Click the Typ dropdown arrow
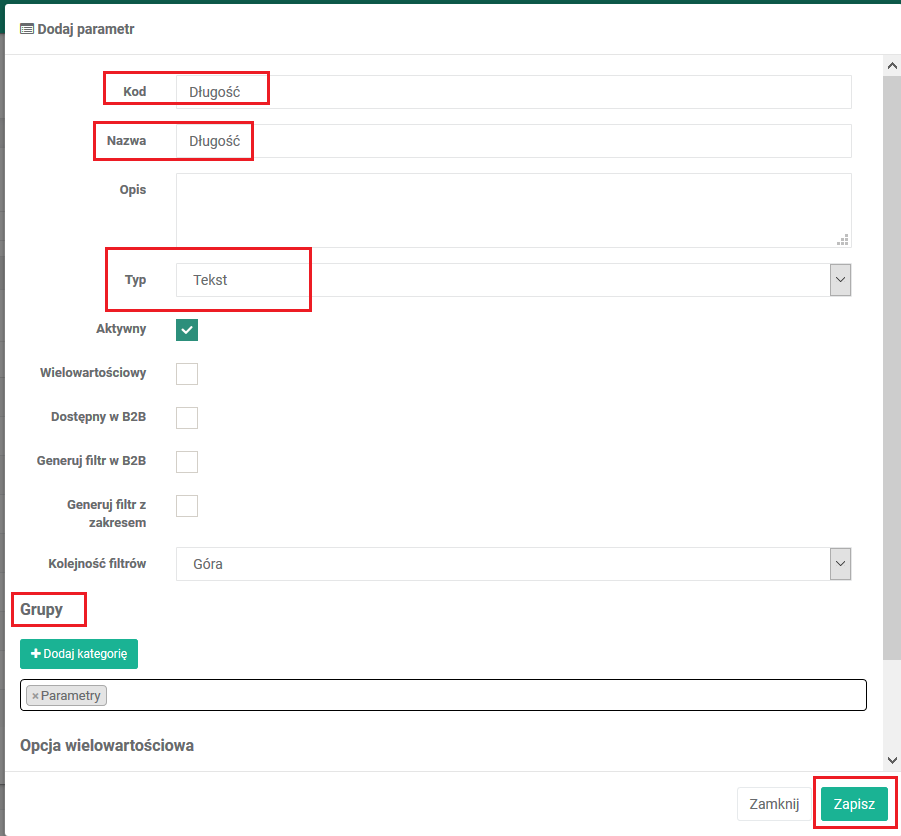 [x=840, y=281]
